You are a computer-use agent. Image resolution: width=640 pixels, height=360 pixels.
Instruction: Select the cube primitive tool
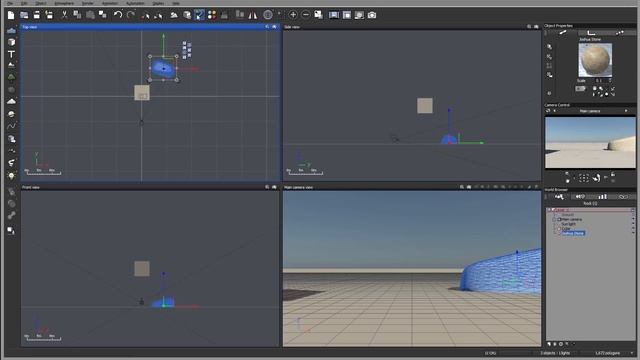pos(11,42)
